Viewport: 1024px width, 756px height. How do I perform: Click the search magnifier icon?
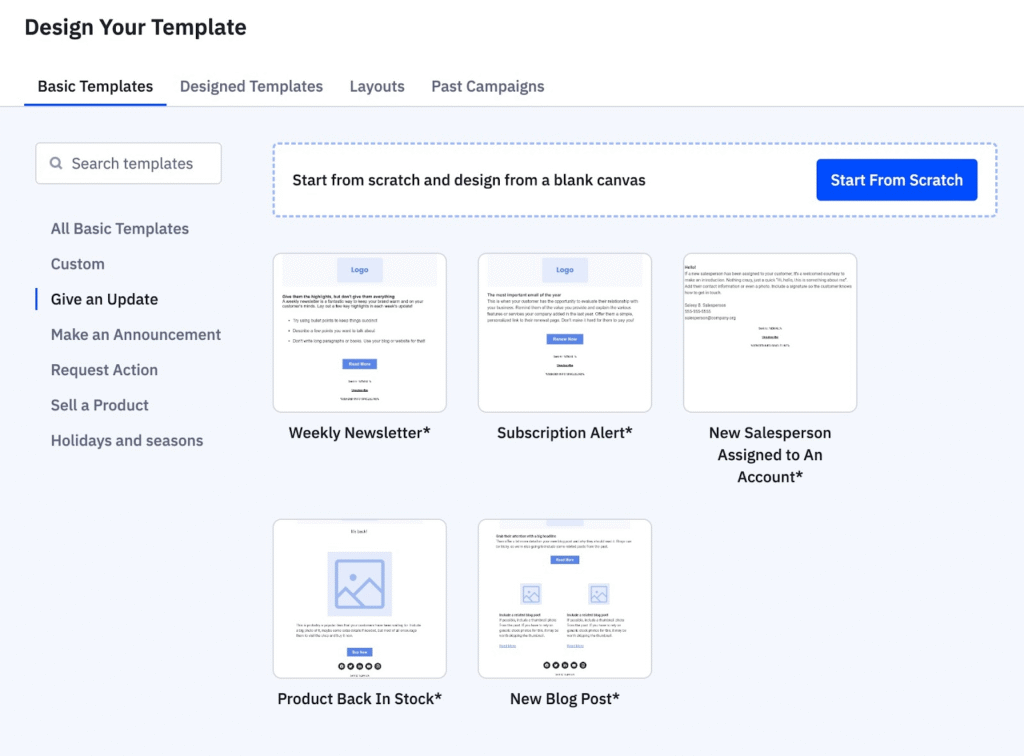pyautogui.click(x=57, y=162)
